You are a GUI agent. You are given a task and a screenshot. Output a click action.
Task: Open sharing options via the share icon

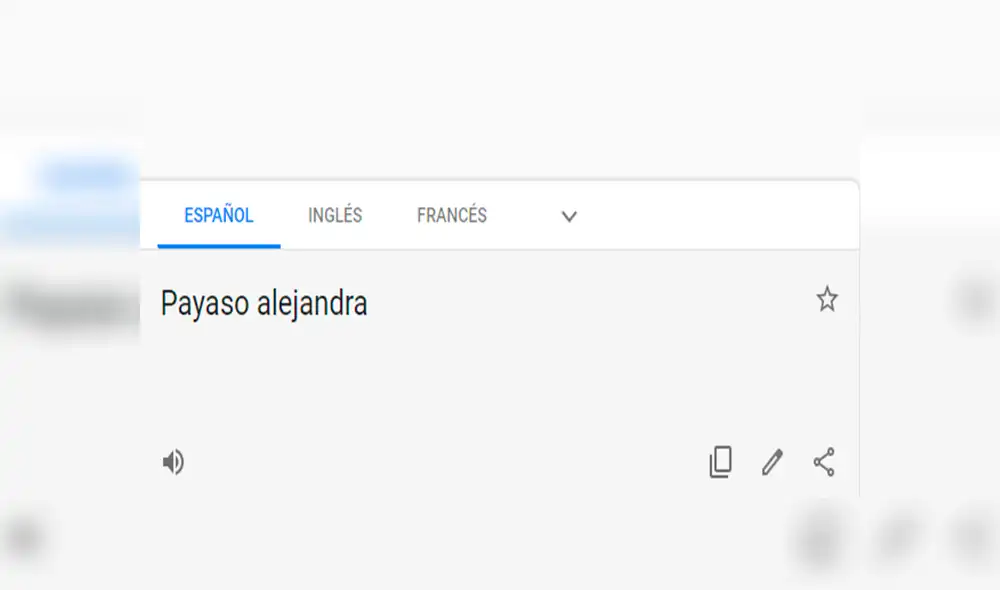click(823, 462)
